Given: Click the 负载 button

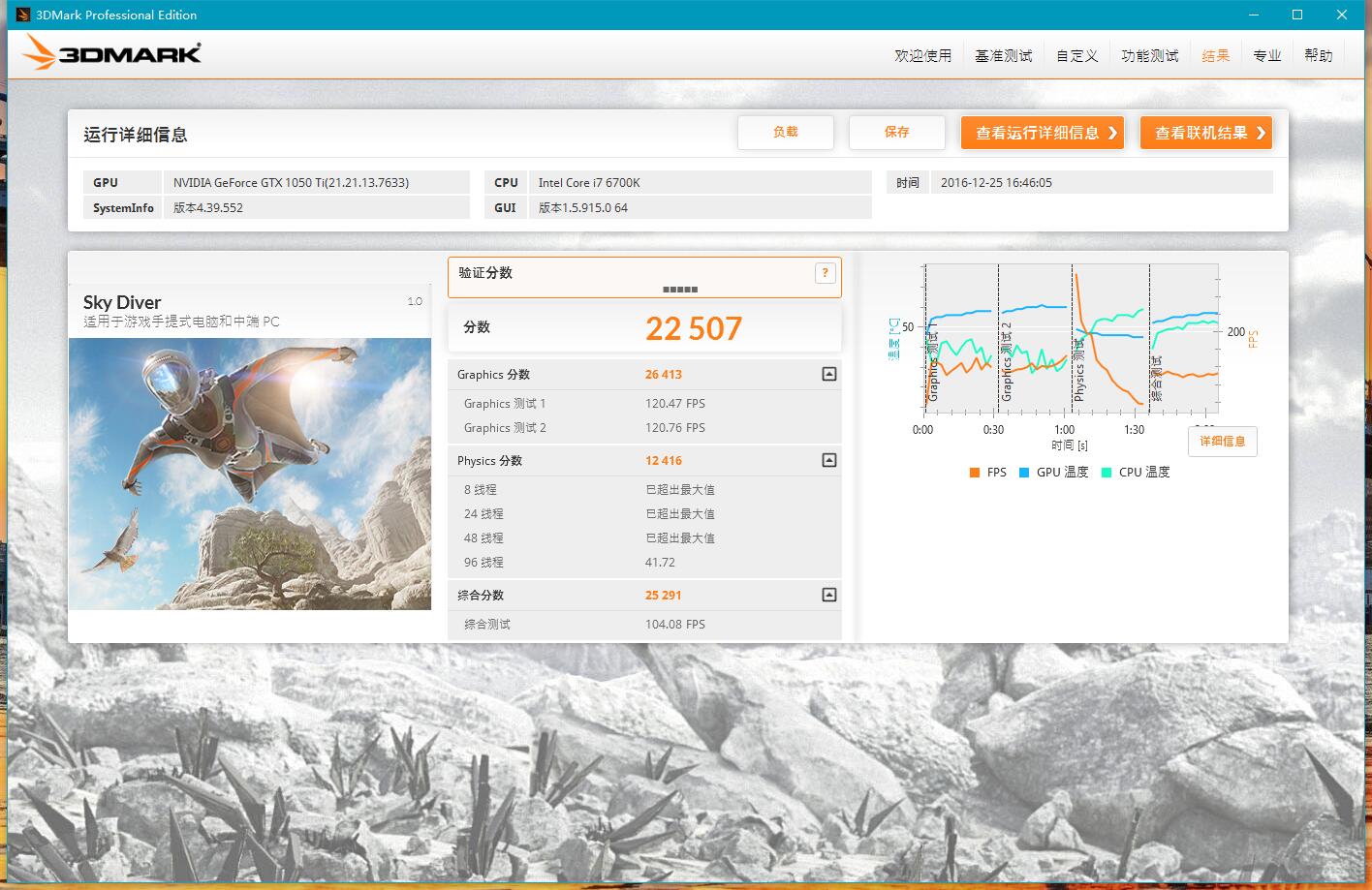Looking at the screenshot, I should pyautogui.click(x=786, y=133).
